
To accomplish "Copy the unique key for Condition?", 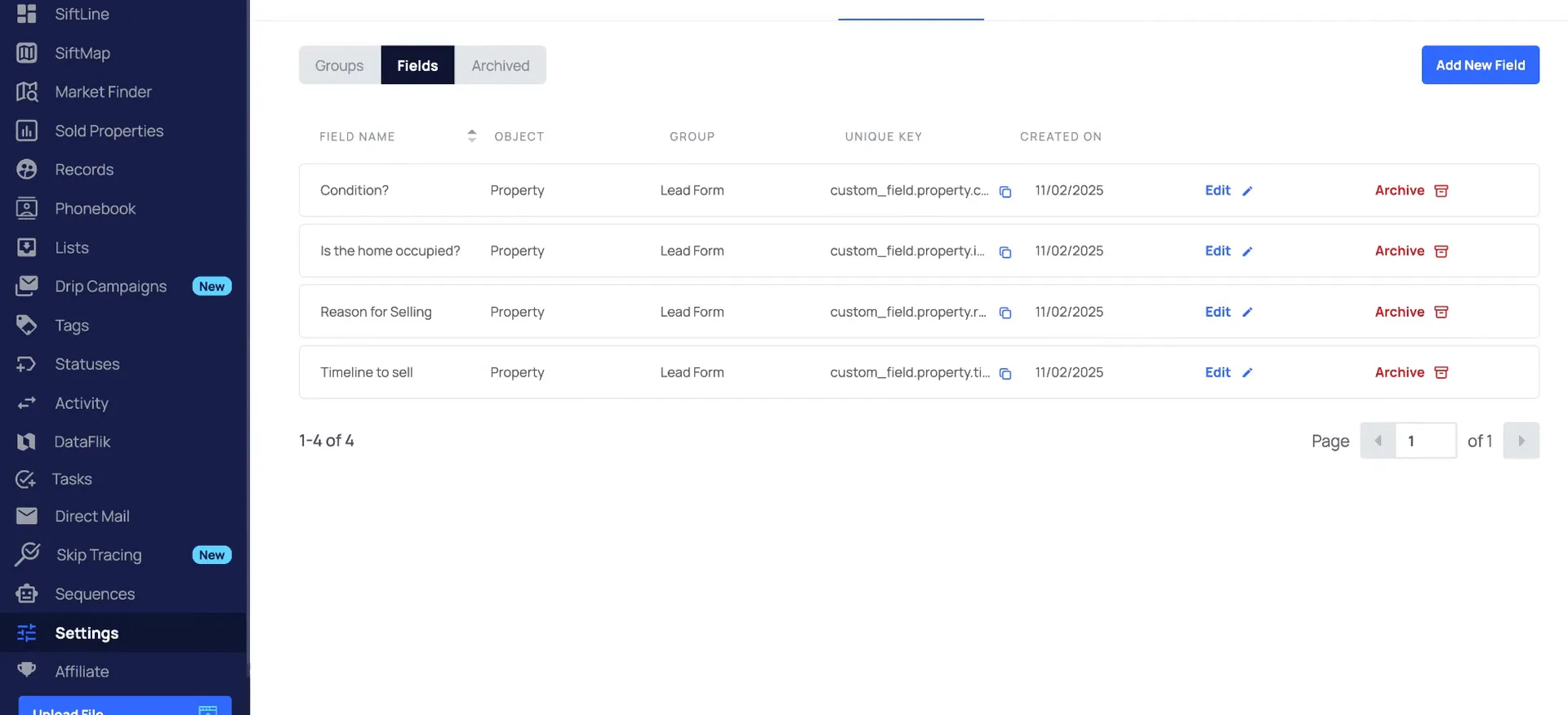I will [x=1005, y=192].
